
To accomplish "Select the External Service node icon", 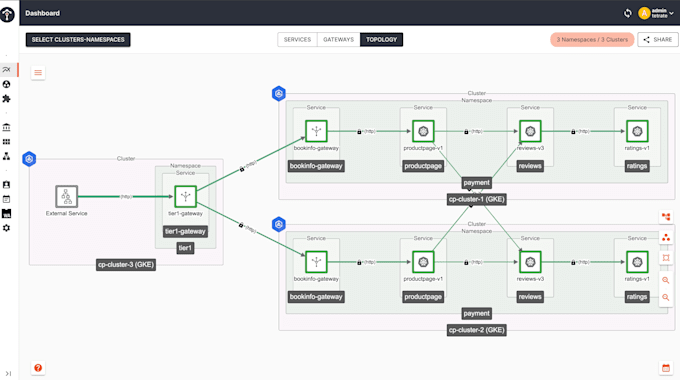I will click(x=66, y=197).
